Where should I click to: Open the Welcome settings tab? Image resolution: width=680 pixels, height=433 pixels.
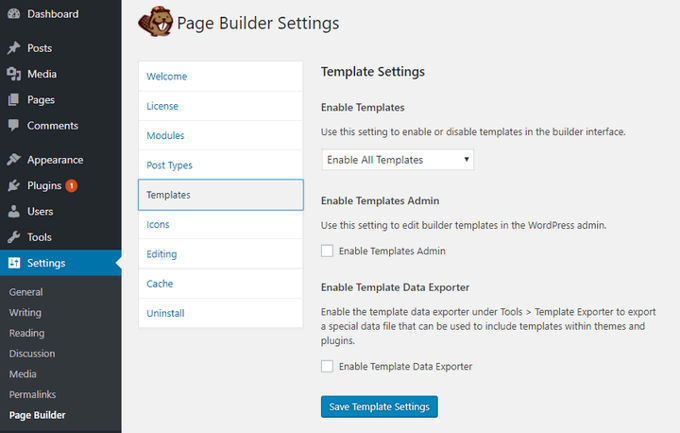pos(221,76)
